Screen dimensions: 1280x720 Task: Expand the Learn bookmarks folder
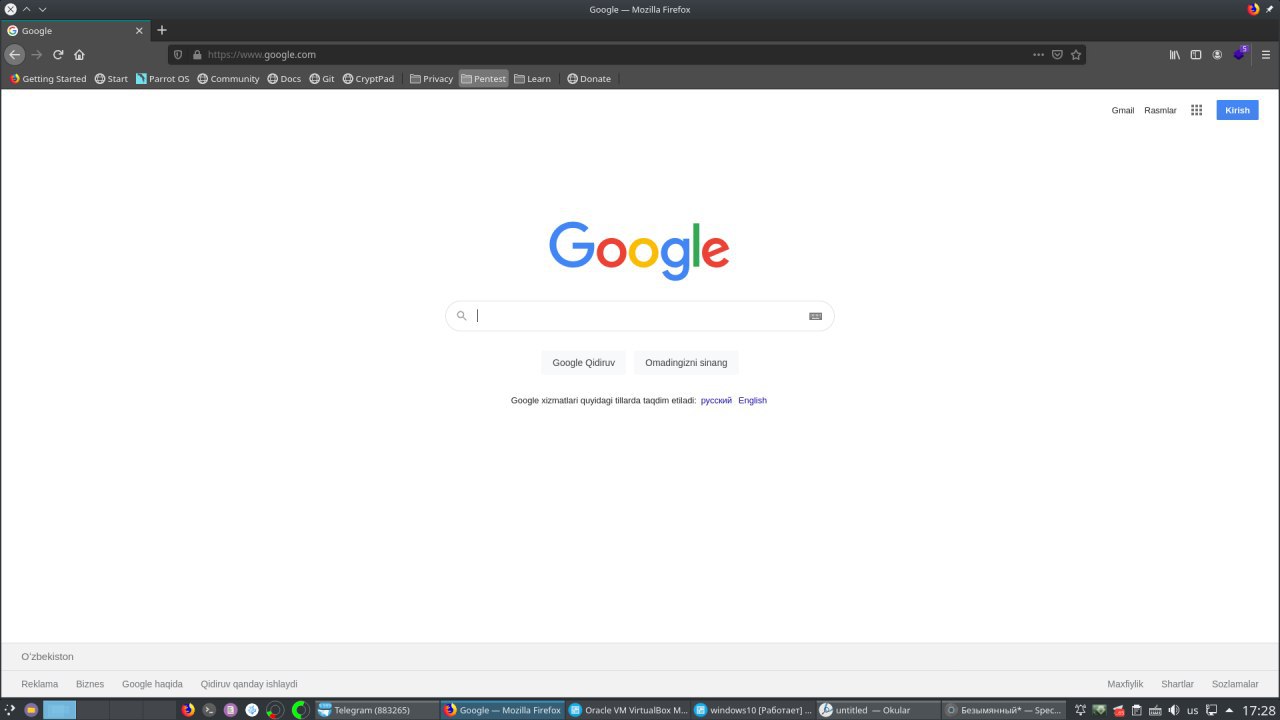[x=532, y=79]
